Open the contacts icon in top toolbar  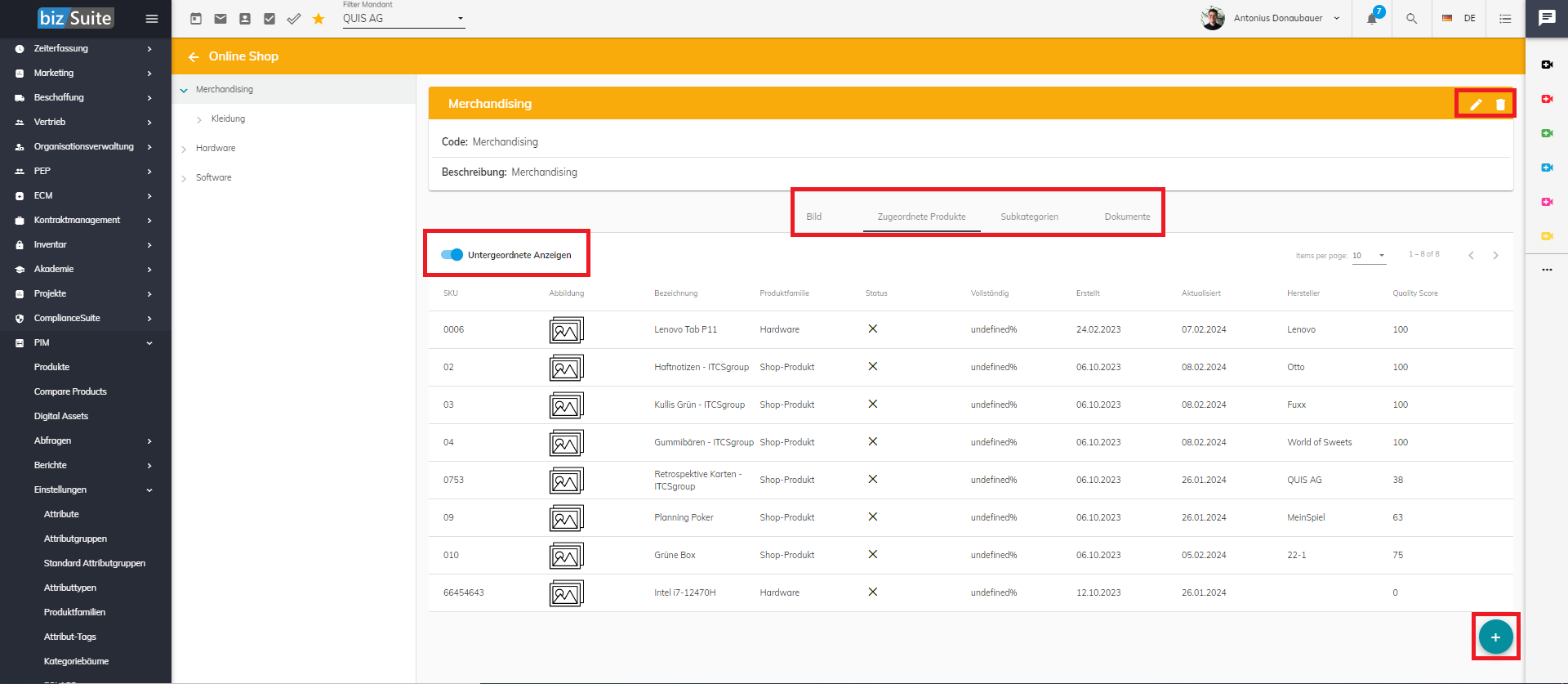245,18
